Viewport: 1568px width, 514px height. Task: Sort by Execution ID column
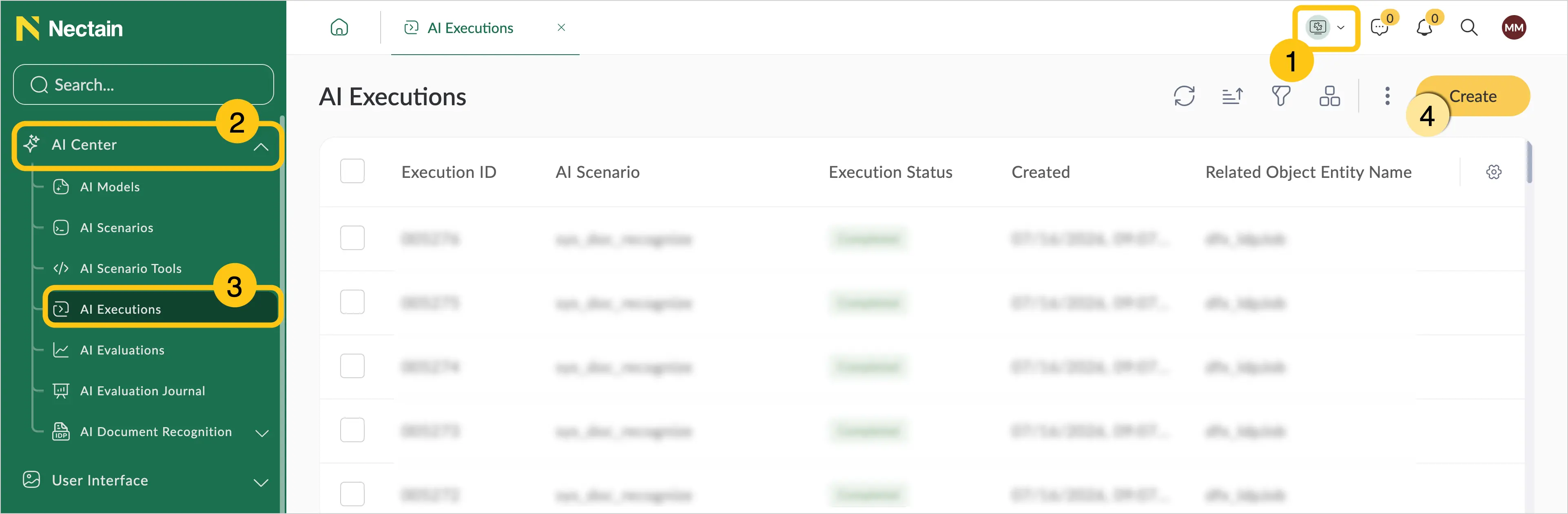pyautogui.click(x=449, y=172)
